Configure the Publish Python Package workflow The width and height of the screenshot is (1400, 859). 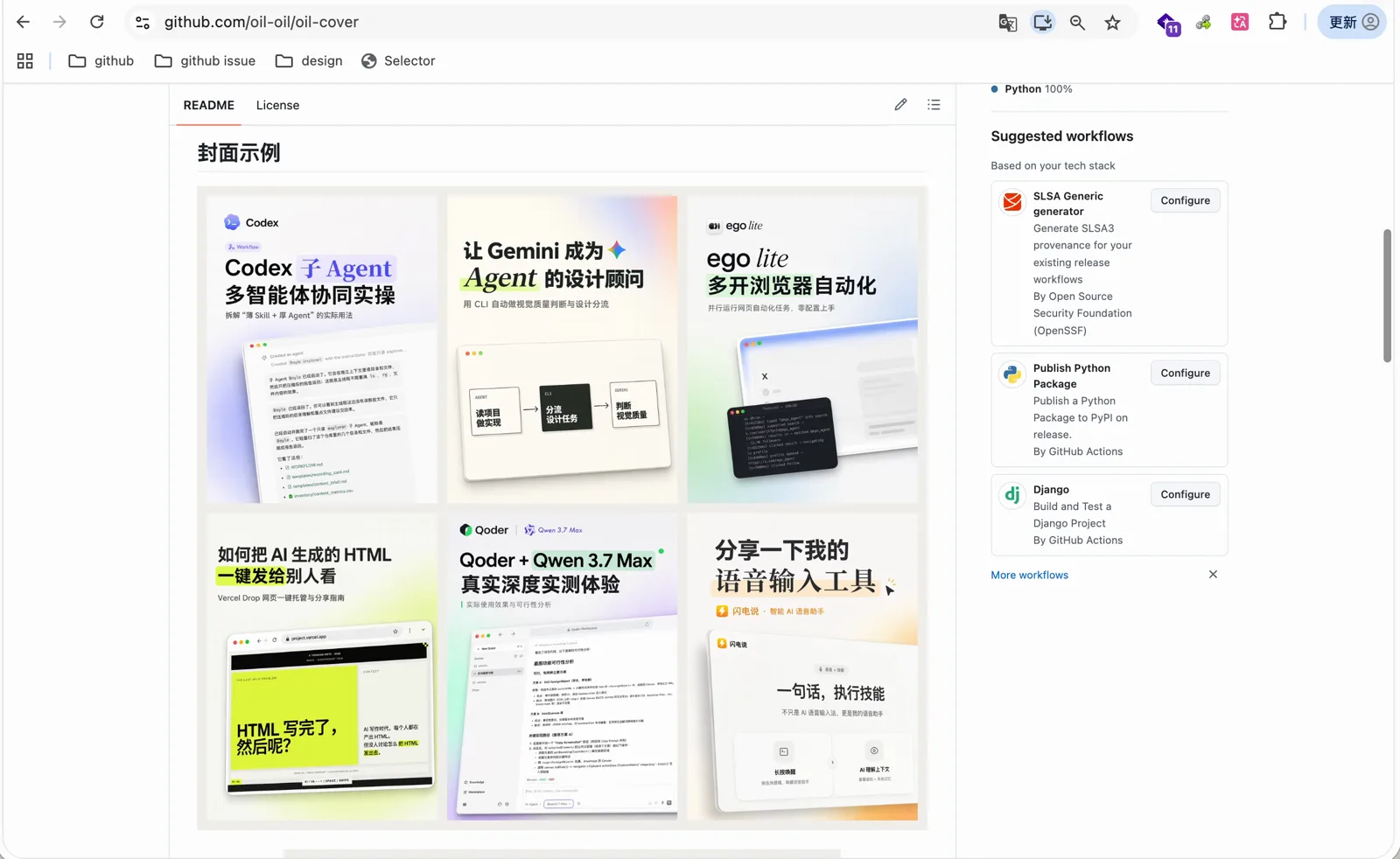[1185, 373]
